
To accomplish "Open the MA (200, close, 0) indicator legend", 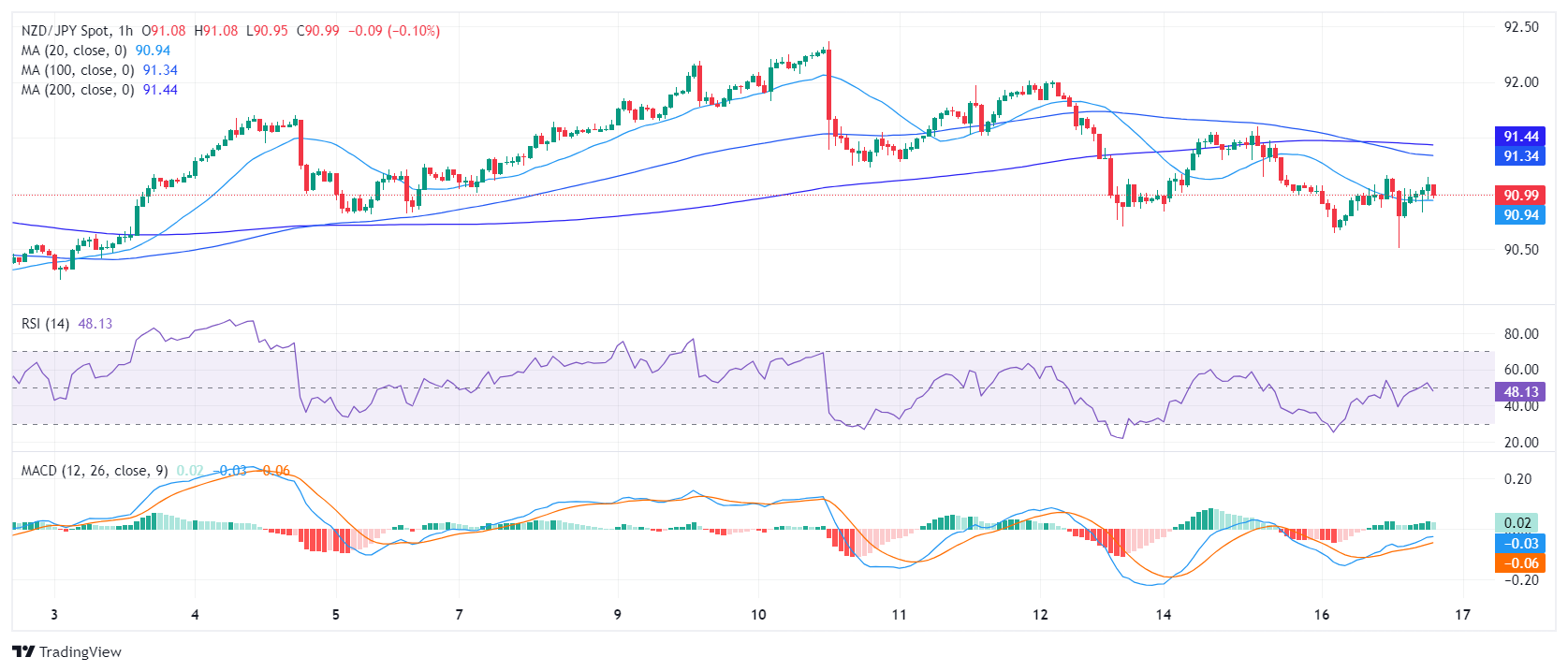I will [78, 90].
